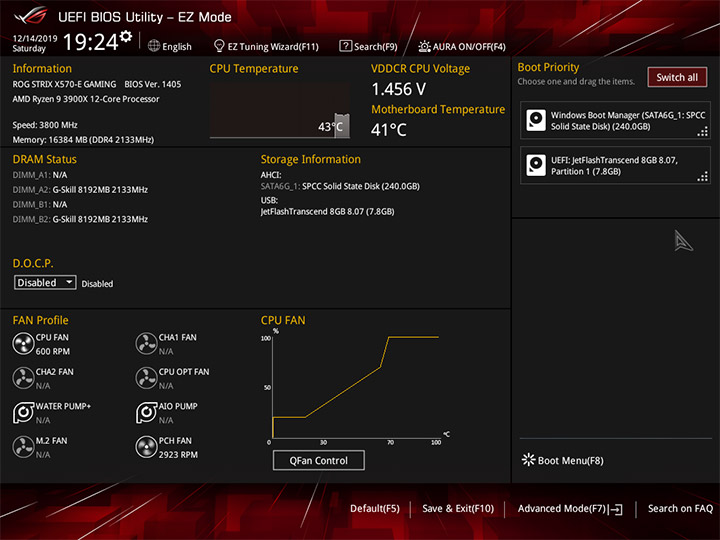Select the M.2 FAN icon
This screenshot has width=720, height=540.
[23, 447]
